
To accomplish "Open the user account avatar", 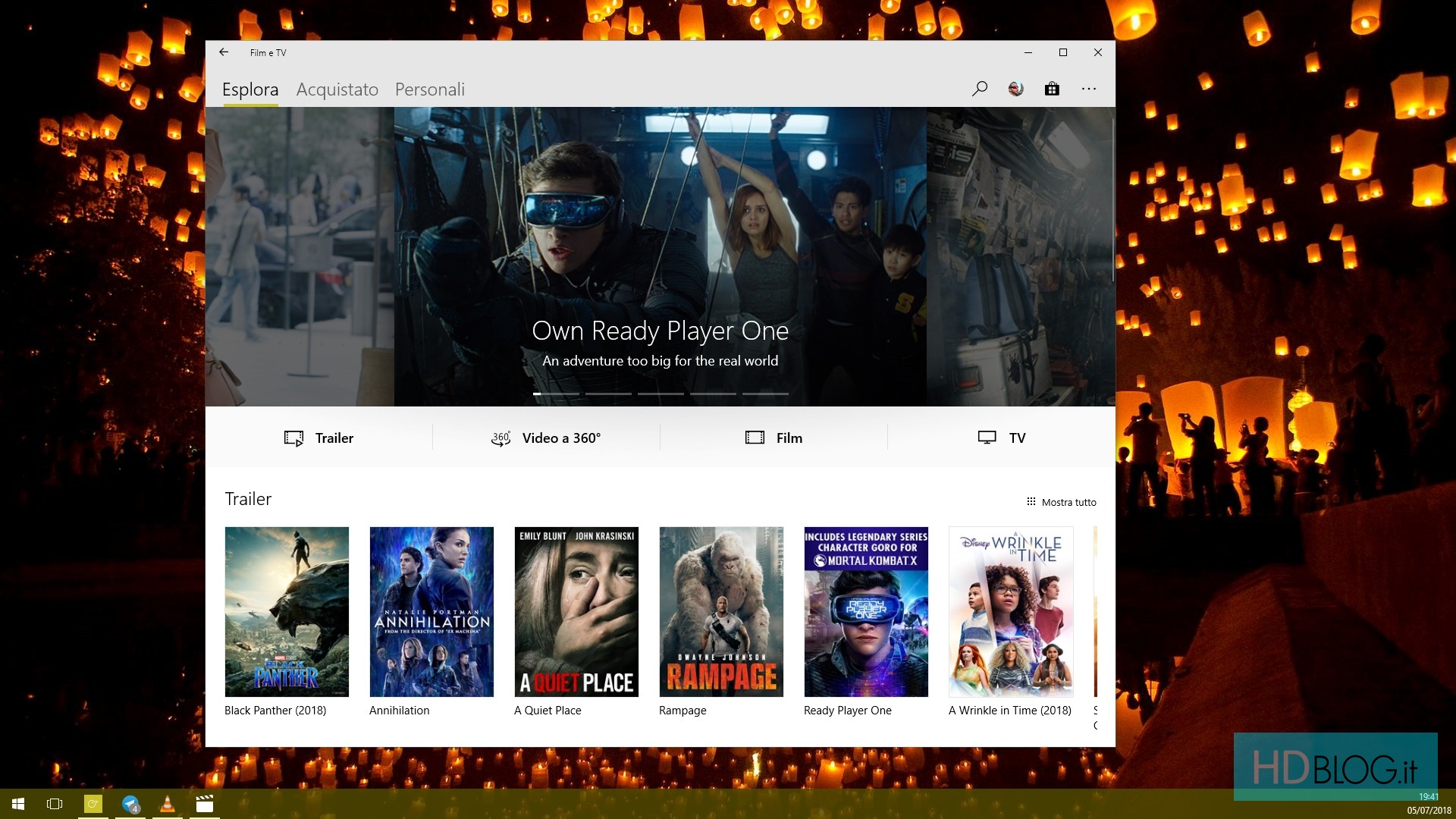I will 1015,89.
